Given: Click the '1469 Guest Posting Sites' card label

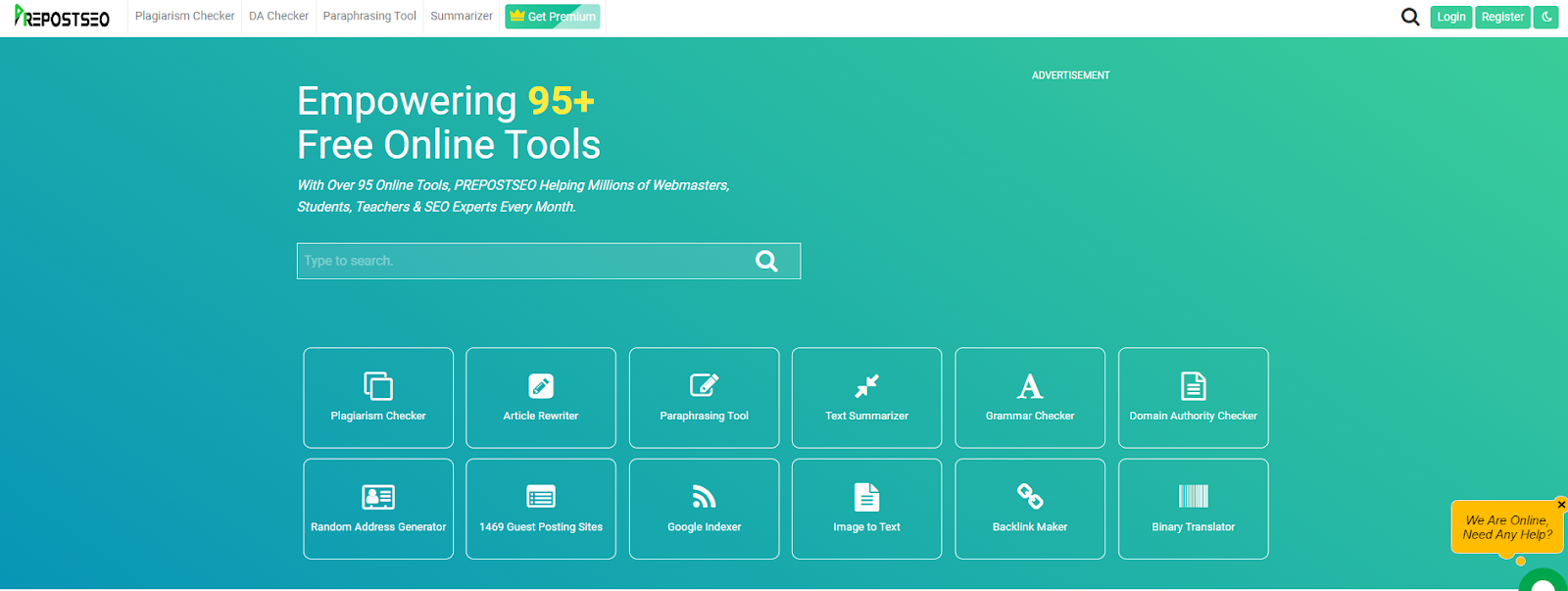Looking at the screenshot, I should click(x=541, y=527).
